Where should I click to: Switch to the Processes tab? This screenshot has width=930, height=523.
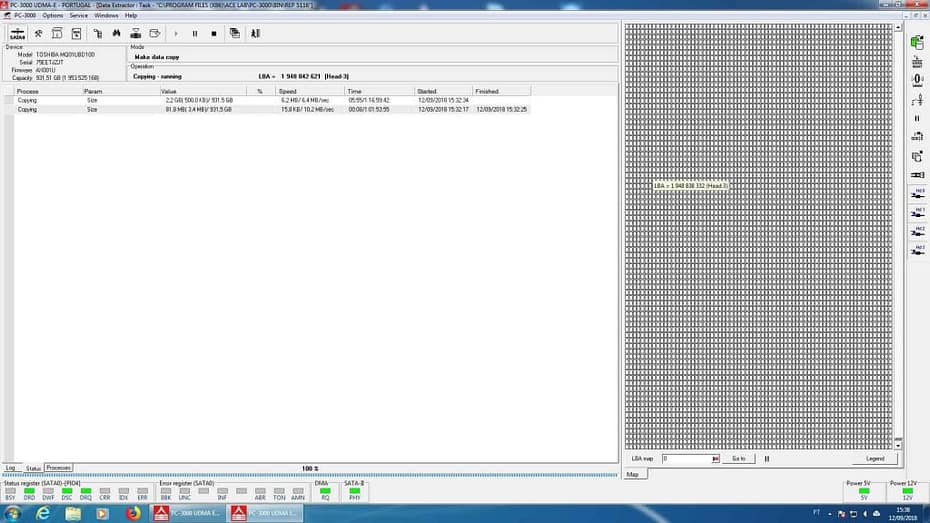[x=58, y=467]
